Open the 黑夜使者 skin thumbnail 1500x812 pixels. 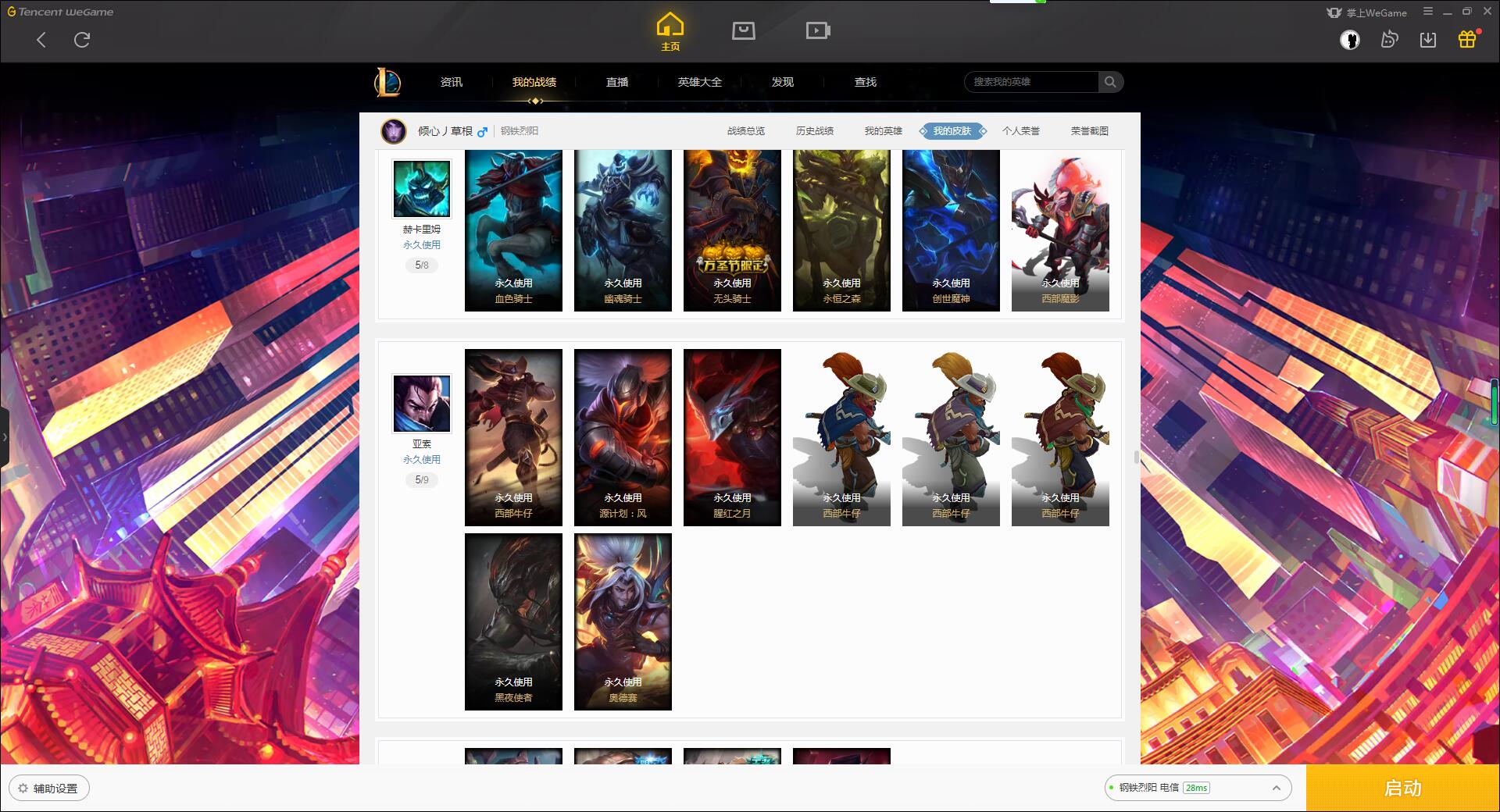click(513, 621)
